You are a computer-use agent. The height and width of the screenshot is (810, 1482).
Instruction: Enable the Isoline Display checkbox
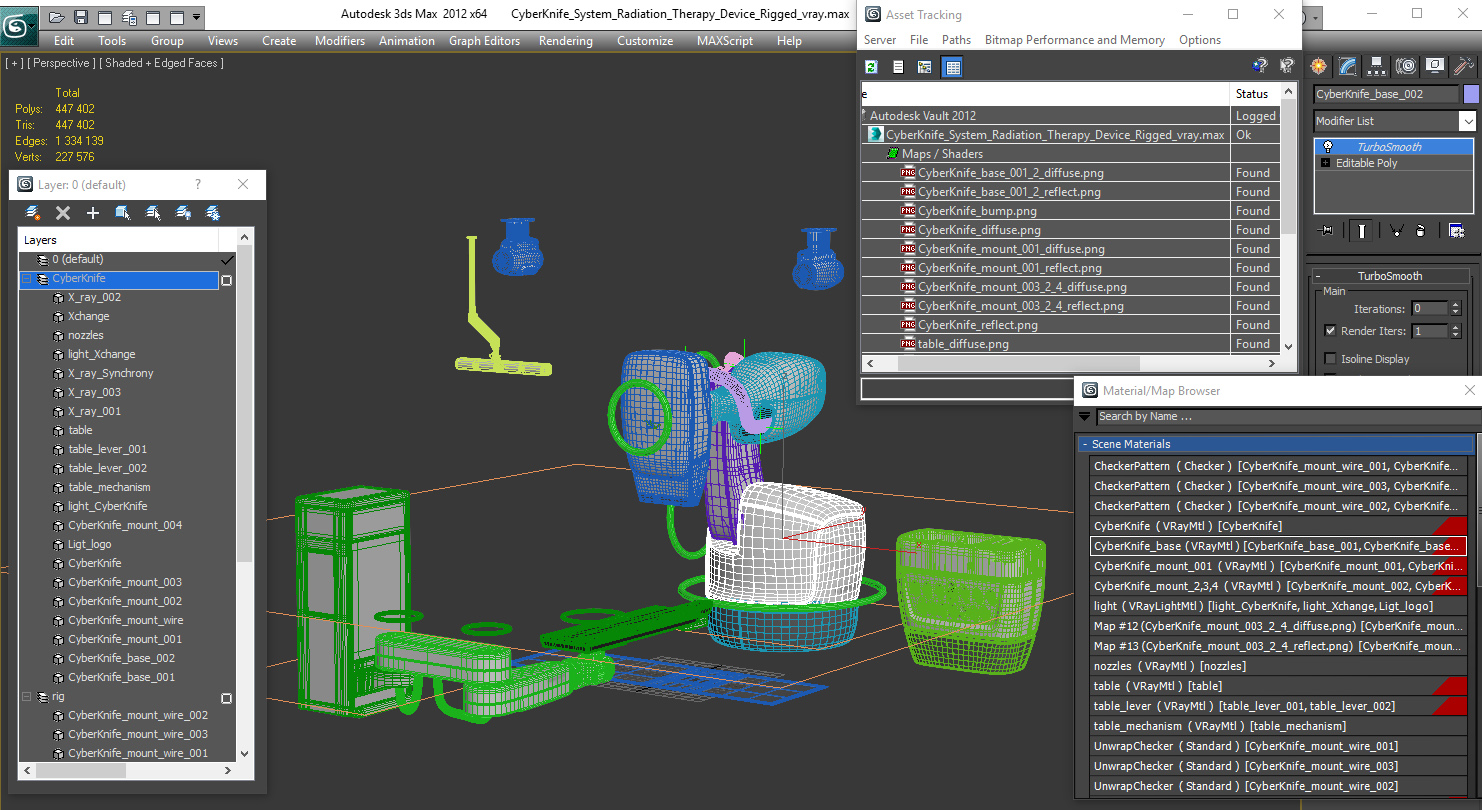tap(1330, 359)
